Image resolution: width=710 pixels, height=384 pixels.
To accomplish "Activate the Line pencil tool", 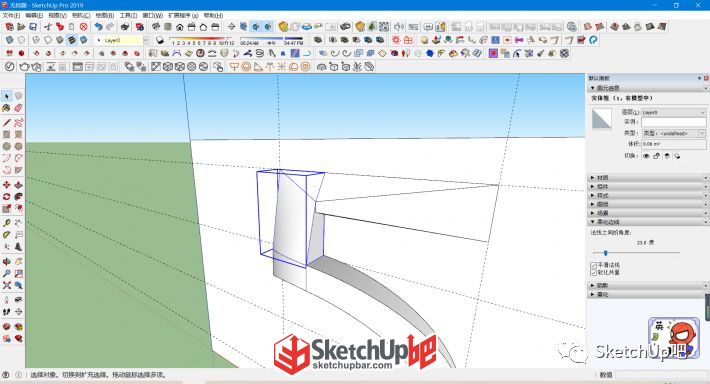I will coord(6,123).
